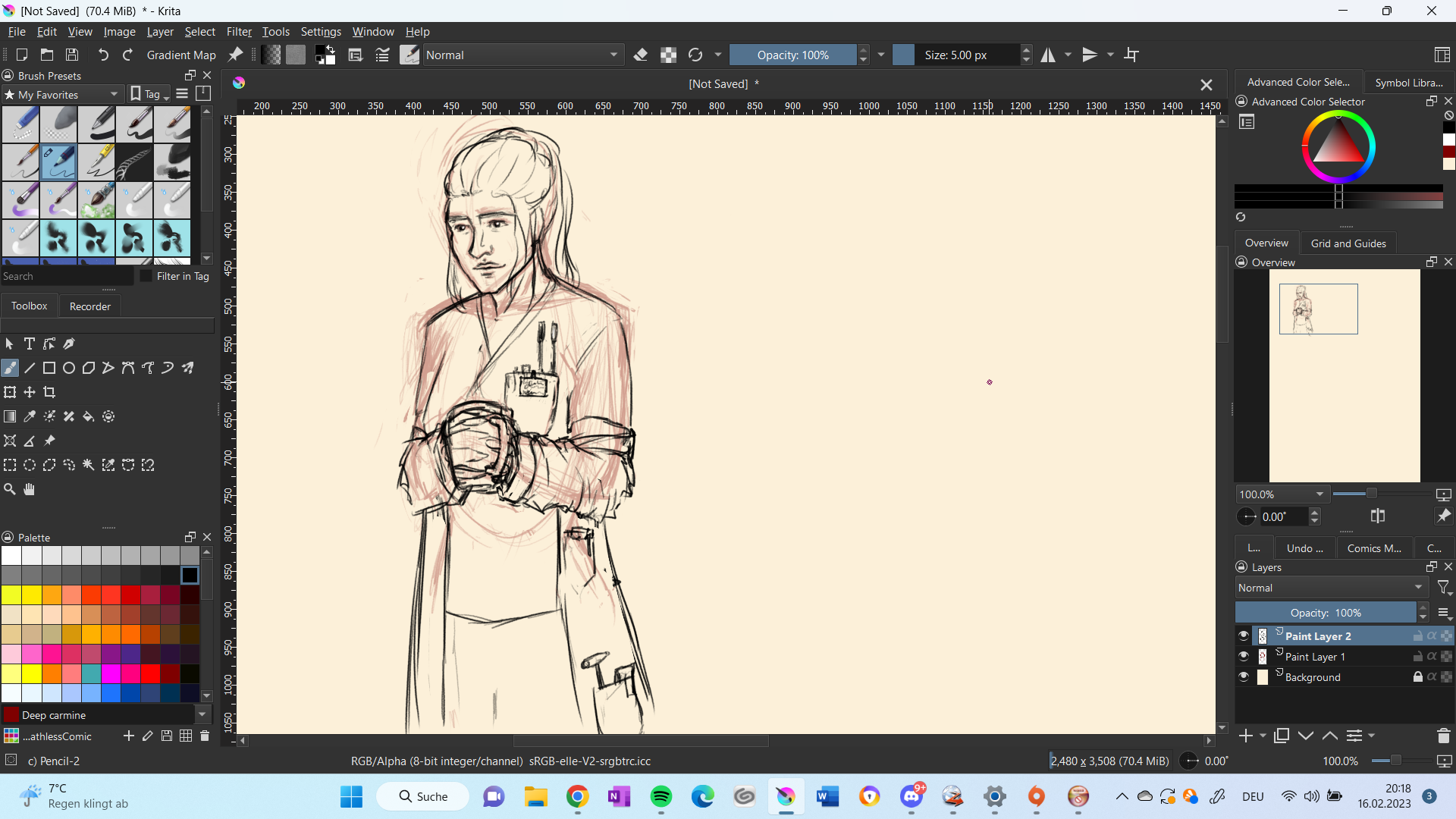Select the Crop tool
This screenshot has height=819, width=1456.
coord(49,393)
